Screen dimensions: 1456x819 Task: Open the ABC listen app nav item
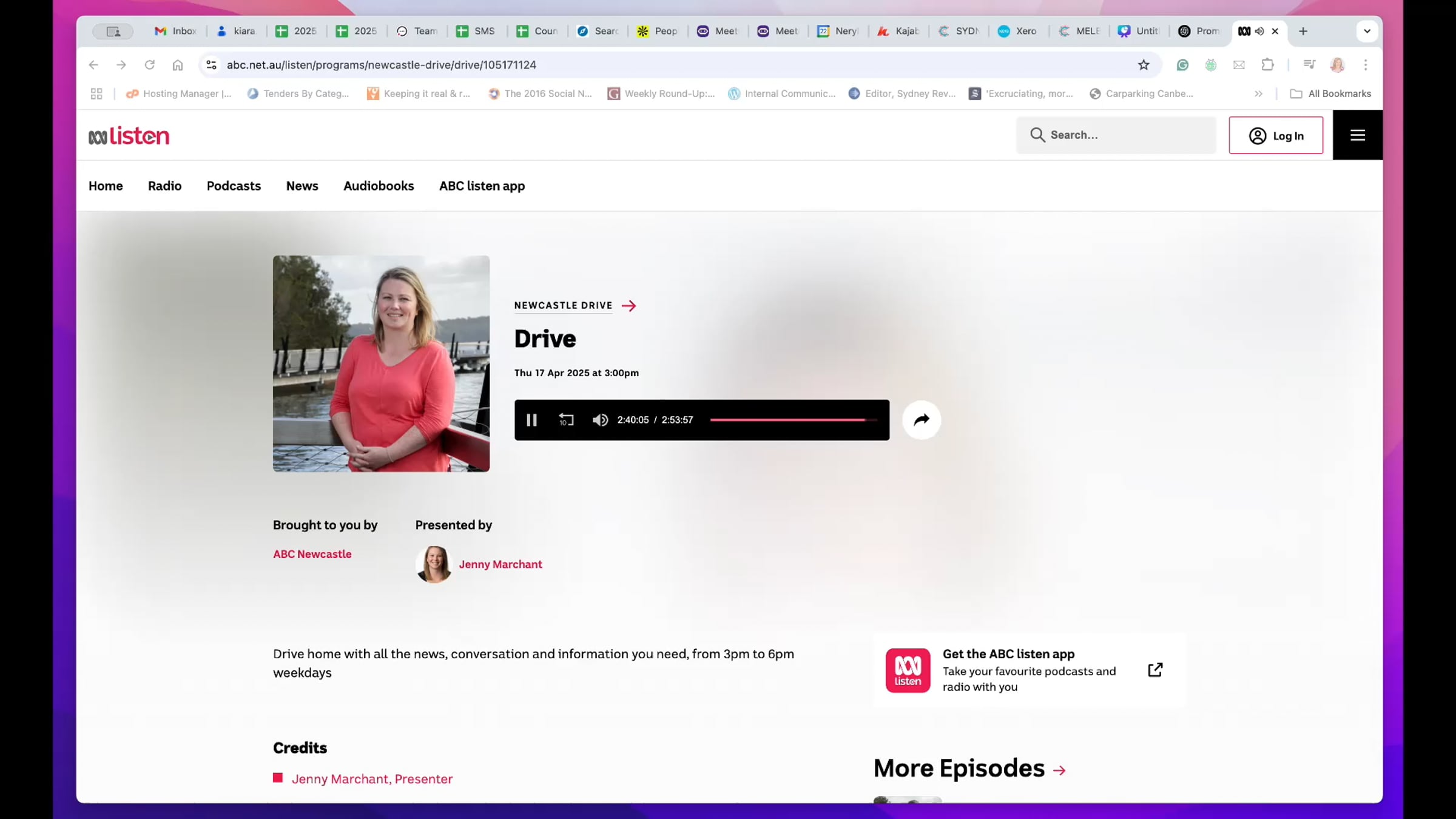click(482, 186)
